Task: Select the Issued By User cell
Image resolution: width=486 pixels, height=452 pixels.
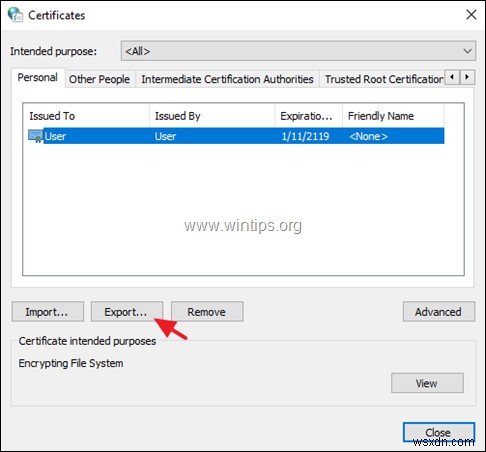Action: click(165, 136)
